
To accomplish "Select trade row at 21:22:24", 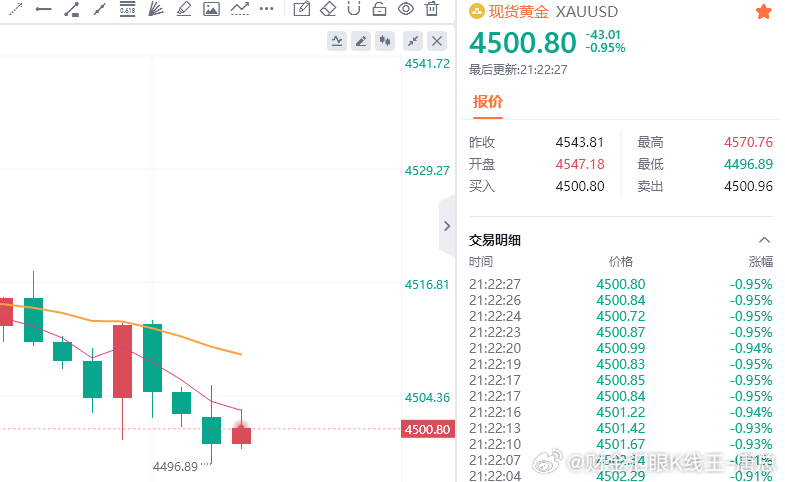I will (x=621, y=316).
